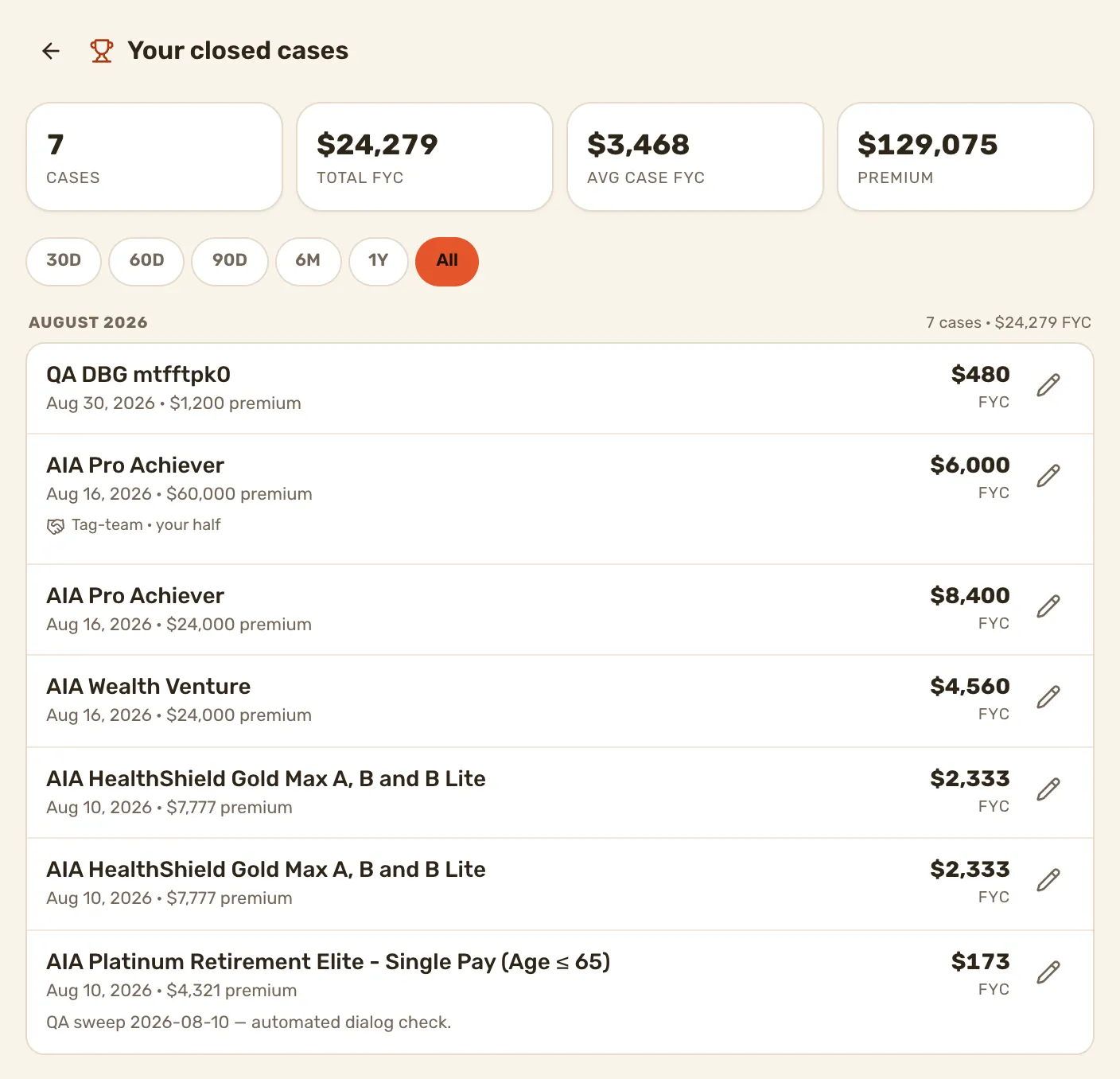Screen dimensions: 1120x1079
Task: Filter cases to the last 90D
Action: pos(230,261)
